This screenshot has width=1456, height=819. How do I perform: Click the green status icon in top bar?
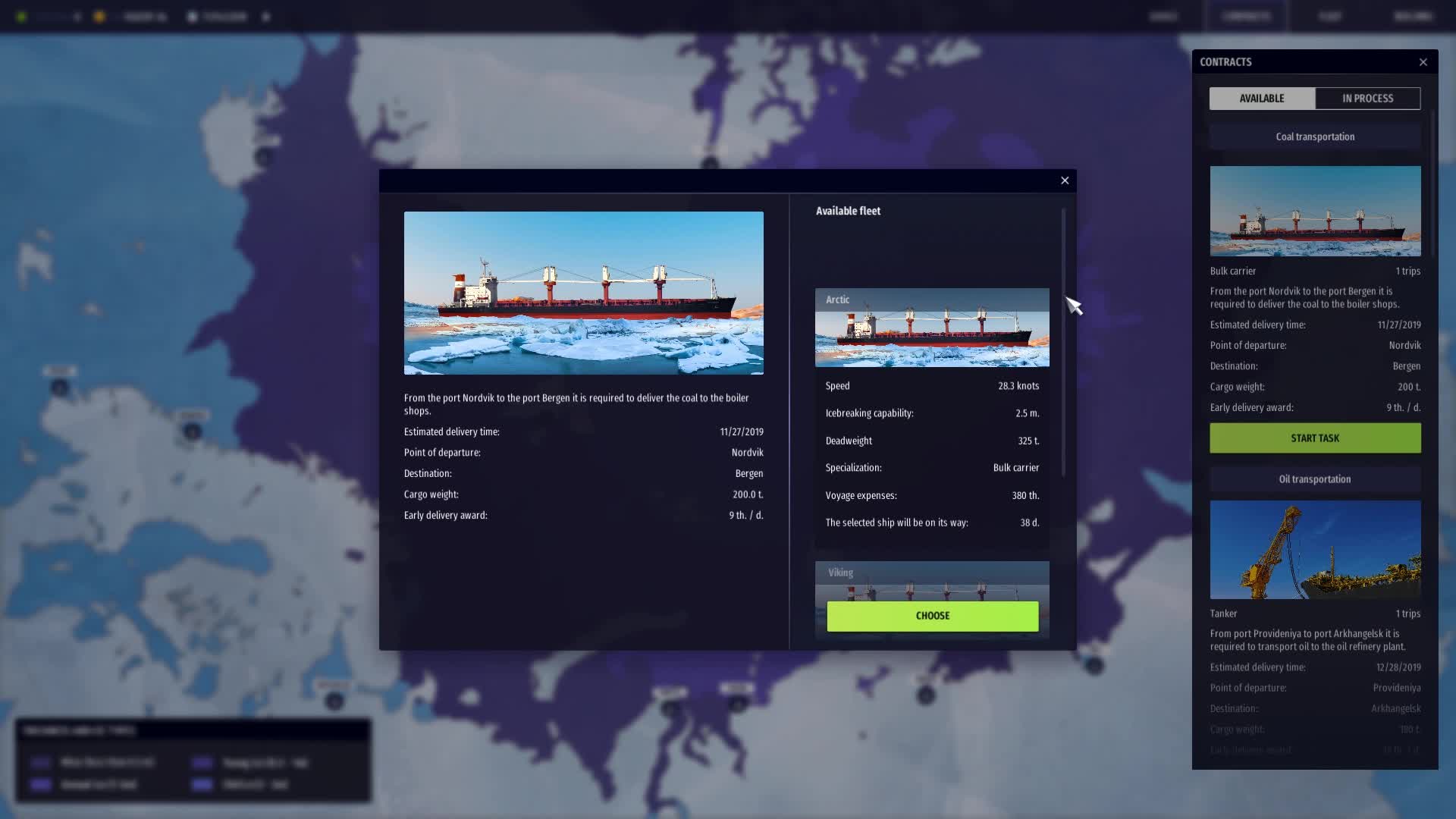(x=21, y=17)
